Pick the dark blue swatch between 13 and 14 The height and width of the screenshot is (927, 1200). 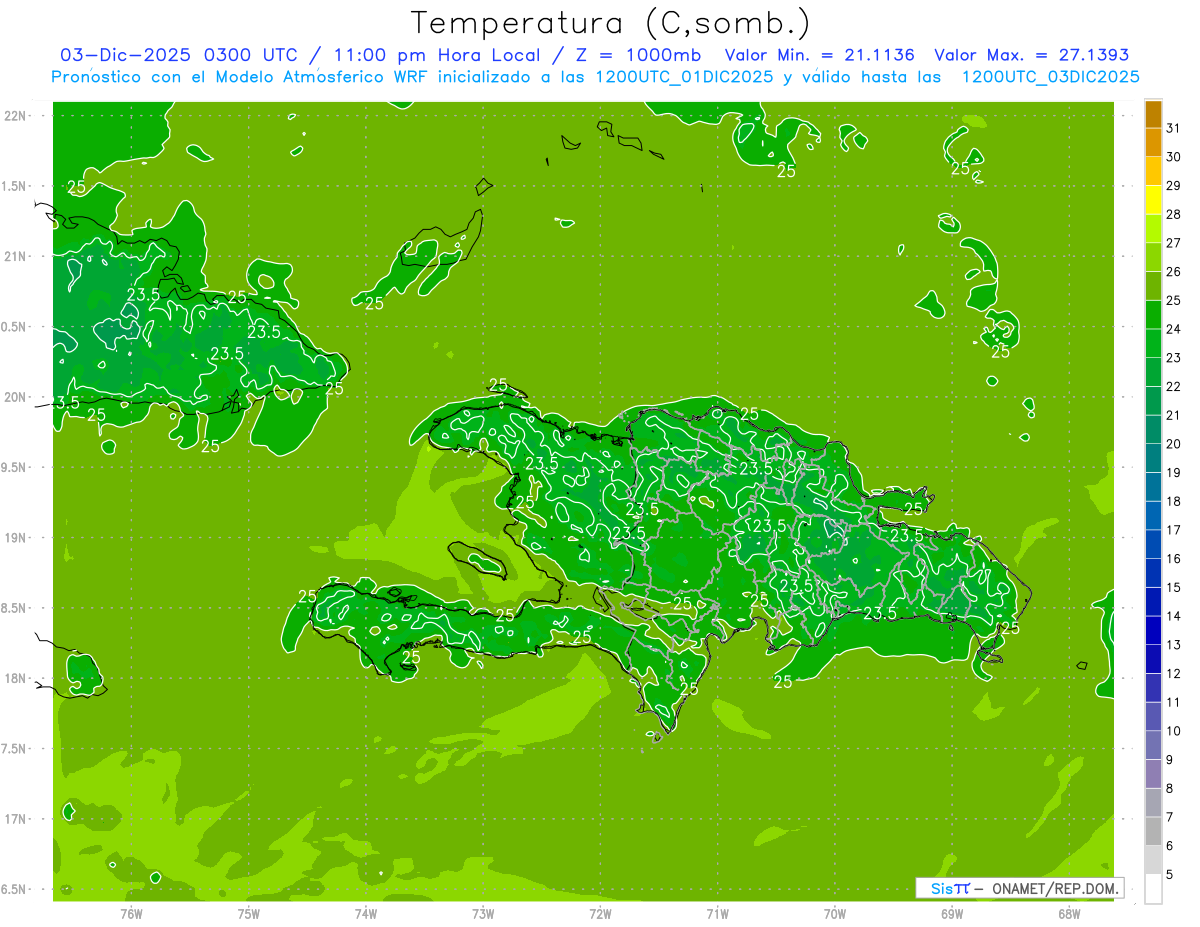pos(1153,630)
